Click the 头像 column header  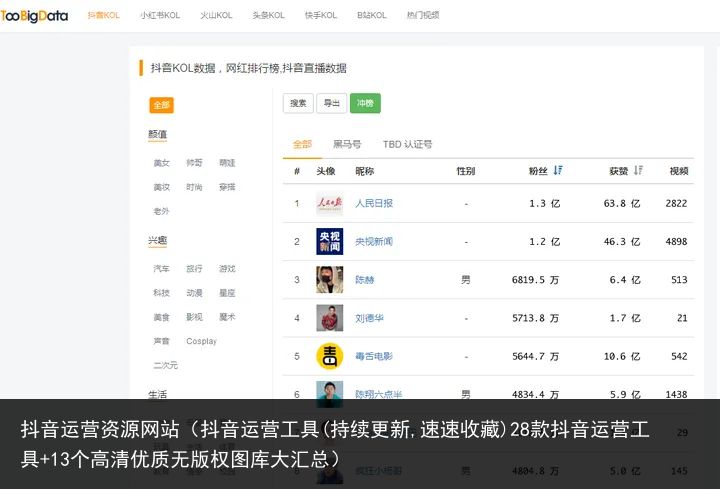[326, 171]
